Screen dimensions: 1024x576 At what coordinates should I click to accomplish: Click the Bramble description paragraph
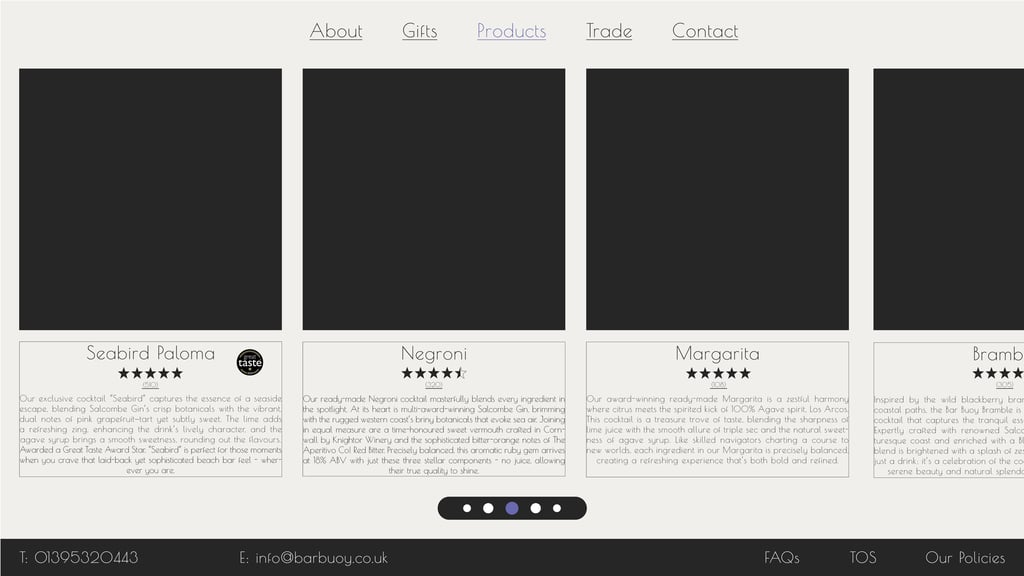948,434
